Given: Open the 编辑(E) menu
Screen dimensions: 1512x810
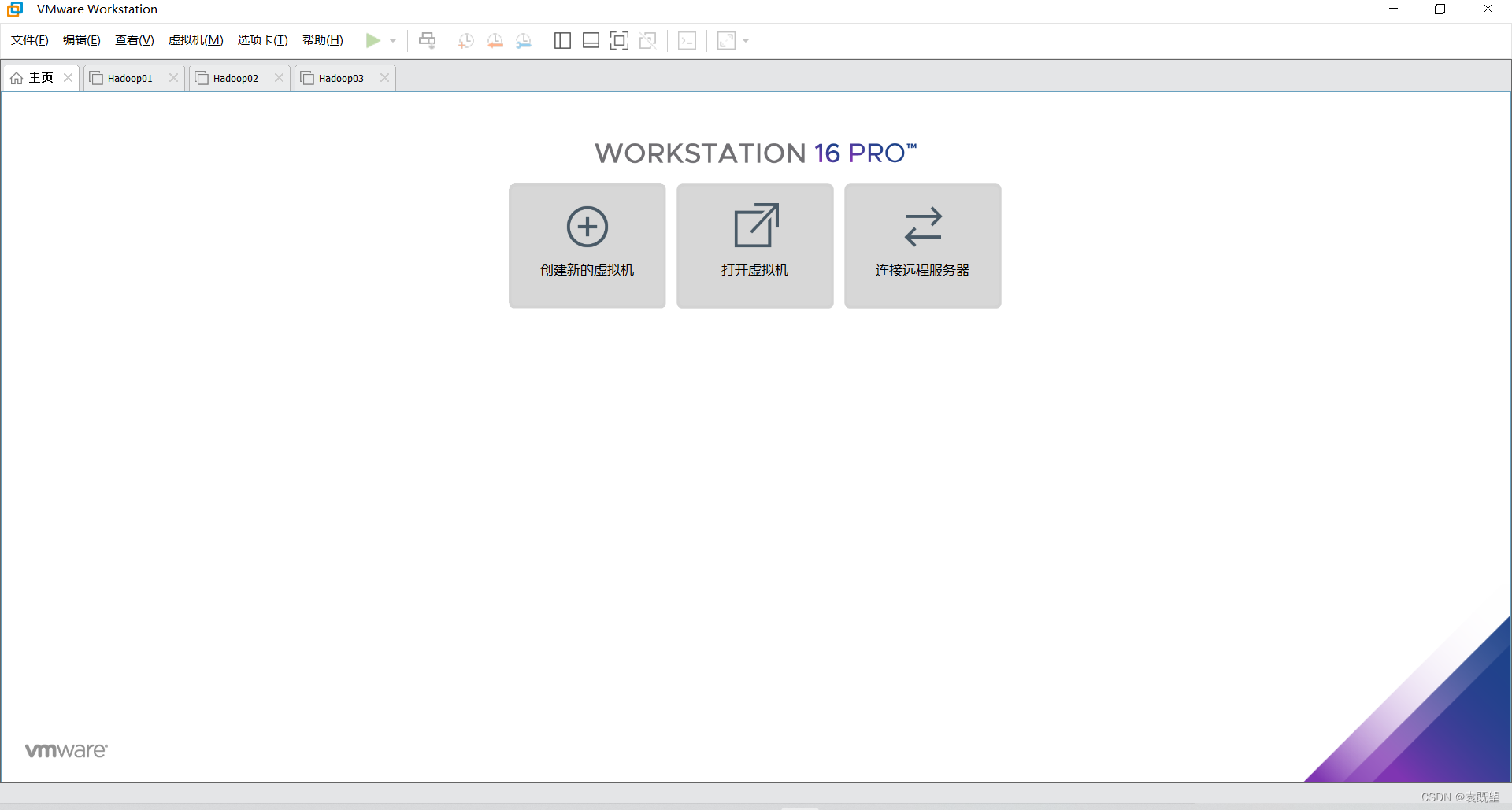Looking at the screenshot, I should coord(82,40).
